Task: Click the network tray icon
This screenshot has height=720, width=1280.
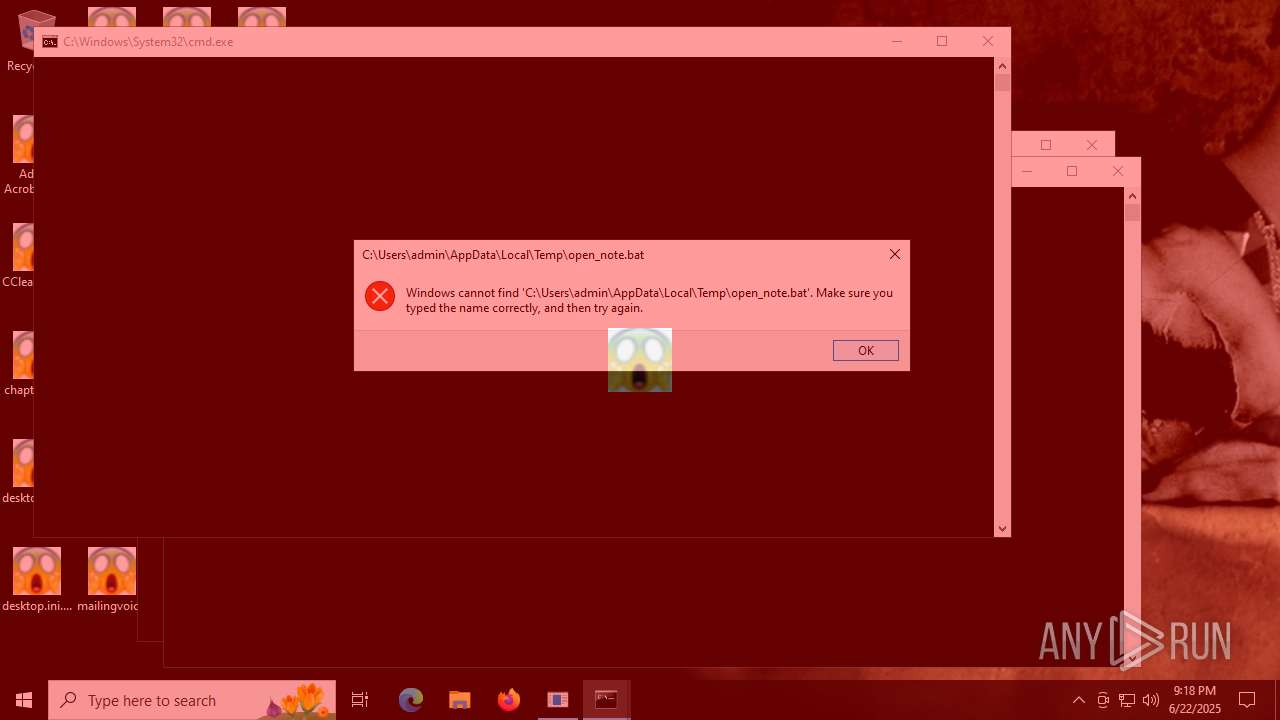Action: point(1127,700)
